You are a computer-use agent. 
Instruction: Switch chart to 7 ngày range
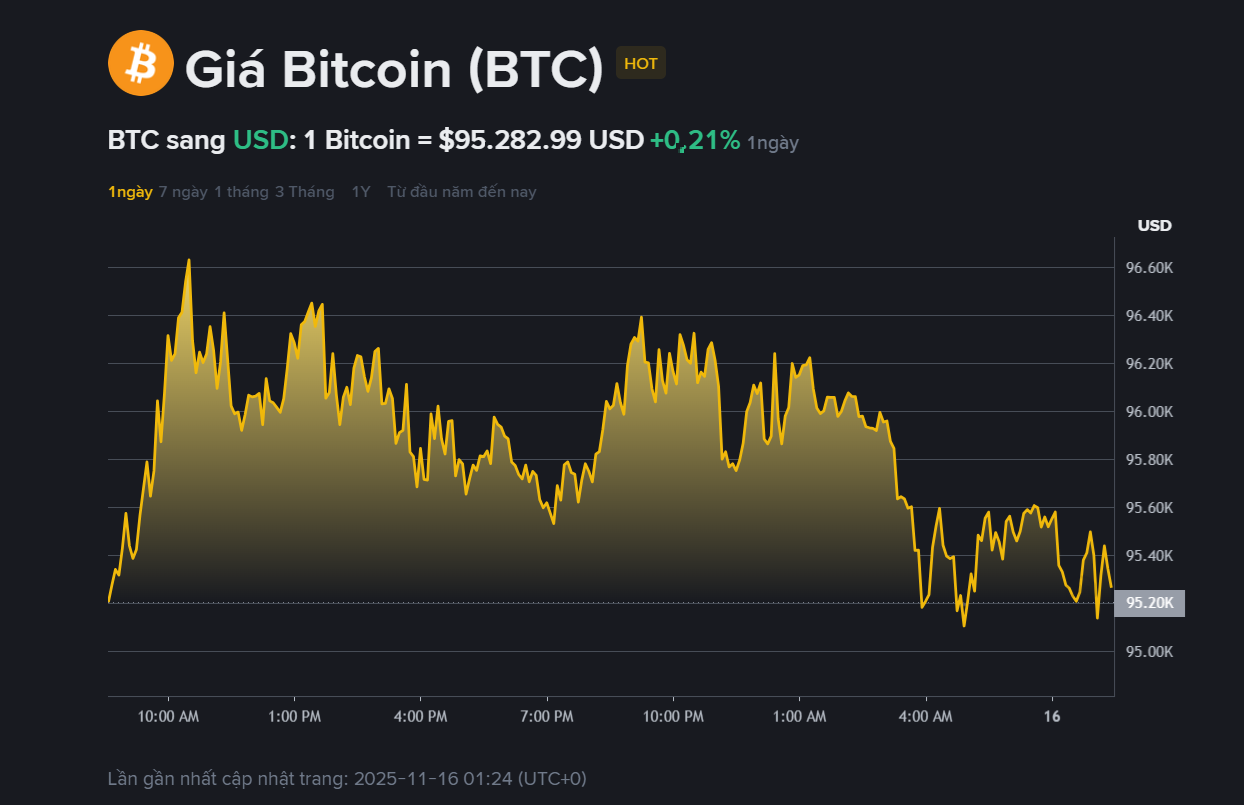183,192
